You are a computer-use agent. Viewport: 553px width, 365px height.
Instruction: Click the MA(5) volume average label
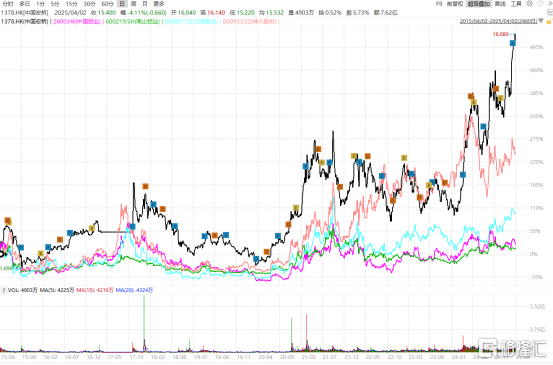[57, 290]
